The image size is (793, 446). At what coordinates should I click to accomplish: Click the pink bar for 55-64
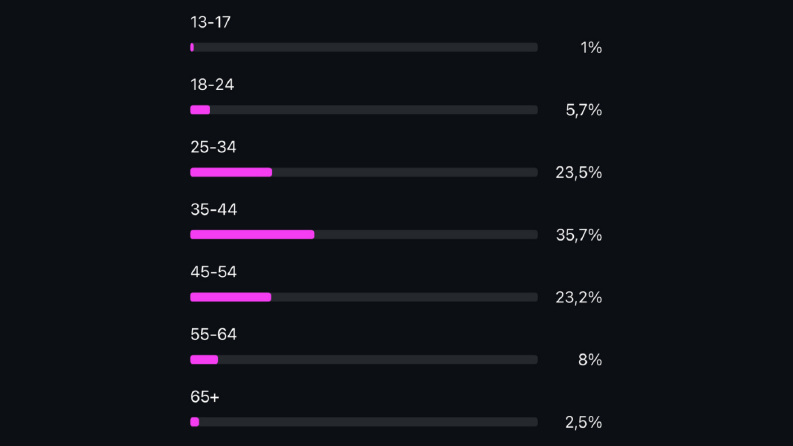pyautogui.click(x=204, y=360)
